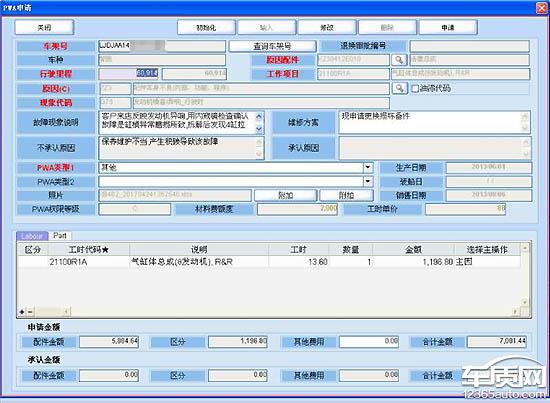Viewport: 550px width, 403px height.
Task: Click the 初始化 button
Action: pyautogui.click(x=206, y=27)
